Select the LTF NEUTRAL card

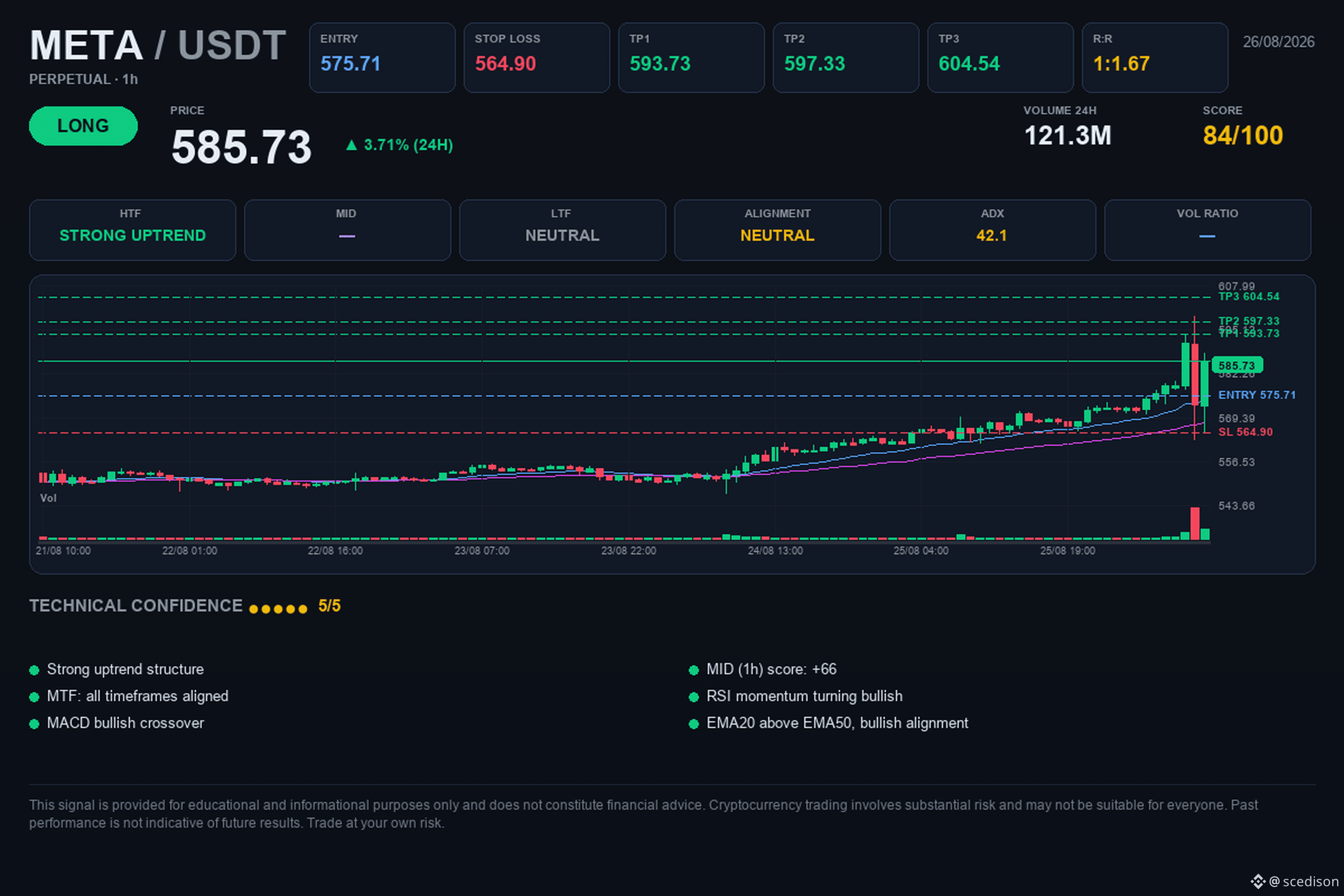[x=563, y=230]
